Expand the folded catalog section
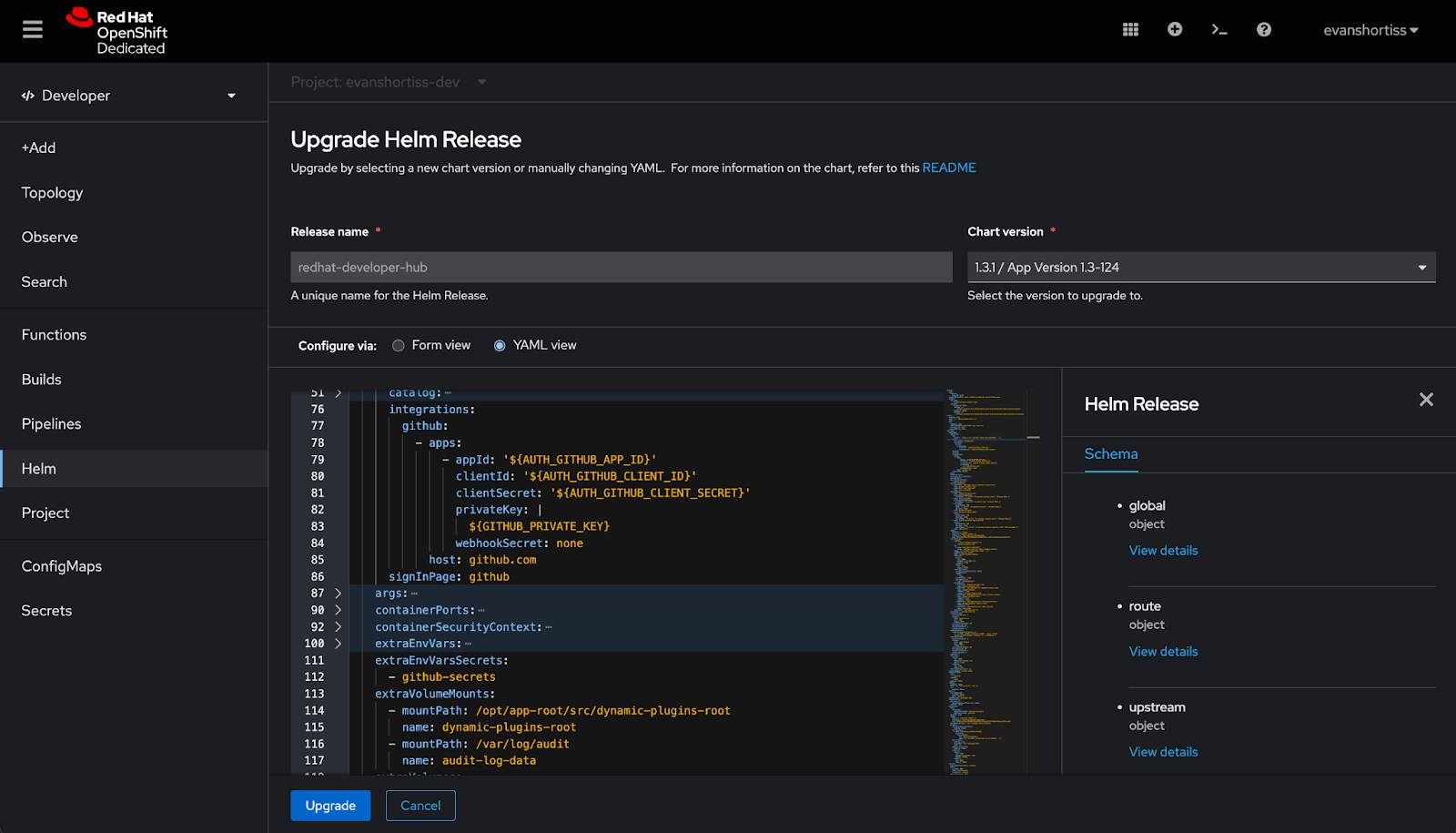This screenshot has height=833, width=1456. coord(338,393)
